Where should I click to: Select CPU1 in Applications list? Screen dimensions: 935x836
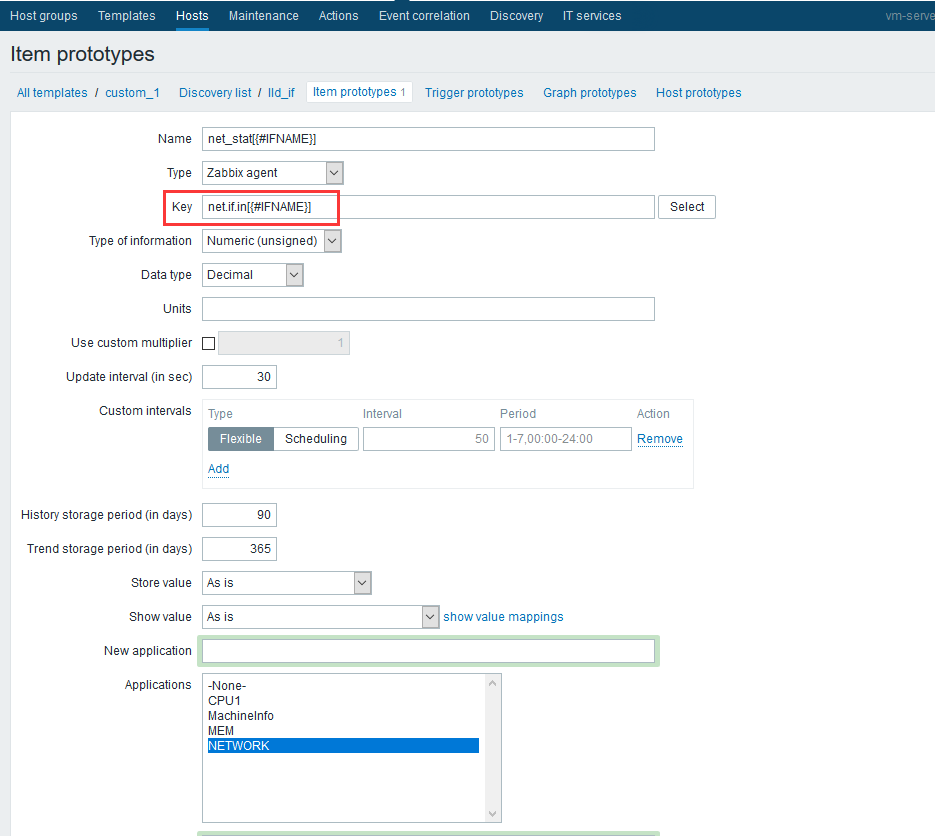point(343,701)
